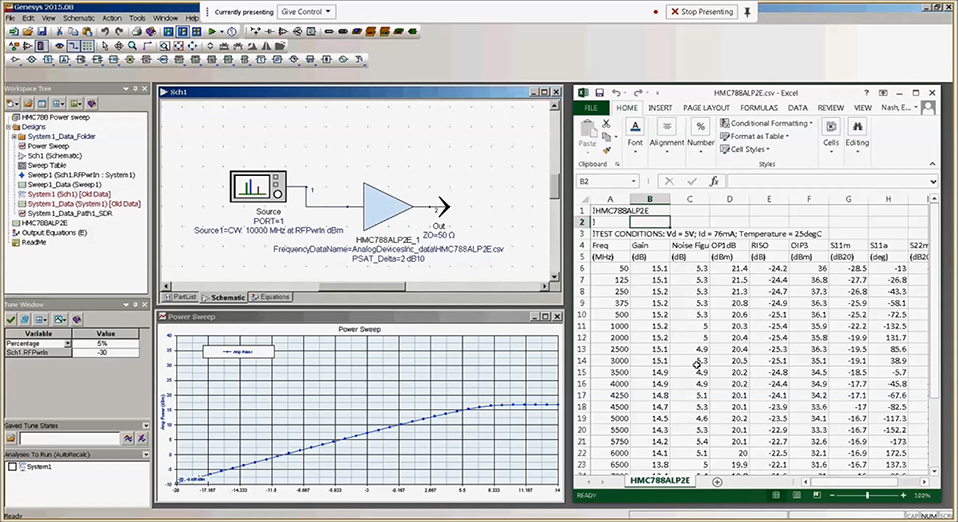Open folder icon in Genesys main toolbar
The height and width of the screenshot is (522, 958).
(28, 31)
